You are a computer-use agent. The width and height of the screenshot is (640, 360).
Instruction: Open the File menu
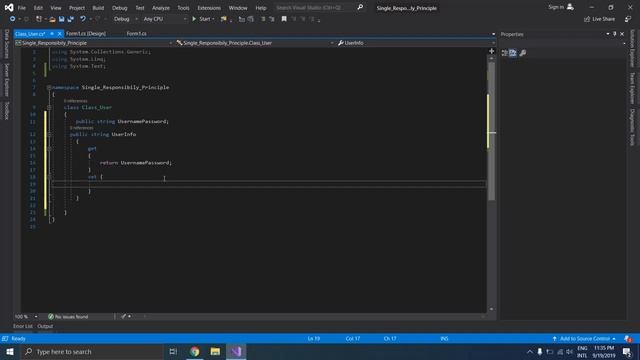(x=22, y=8)
